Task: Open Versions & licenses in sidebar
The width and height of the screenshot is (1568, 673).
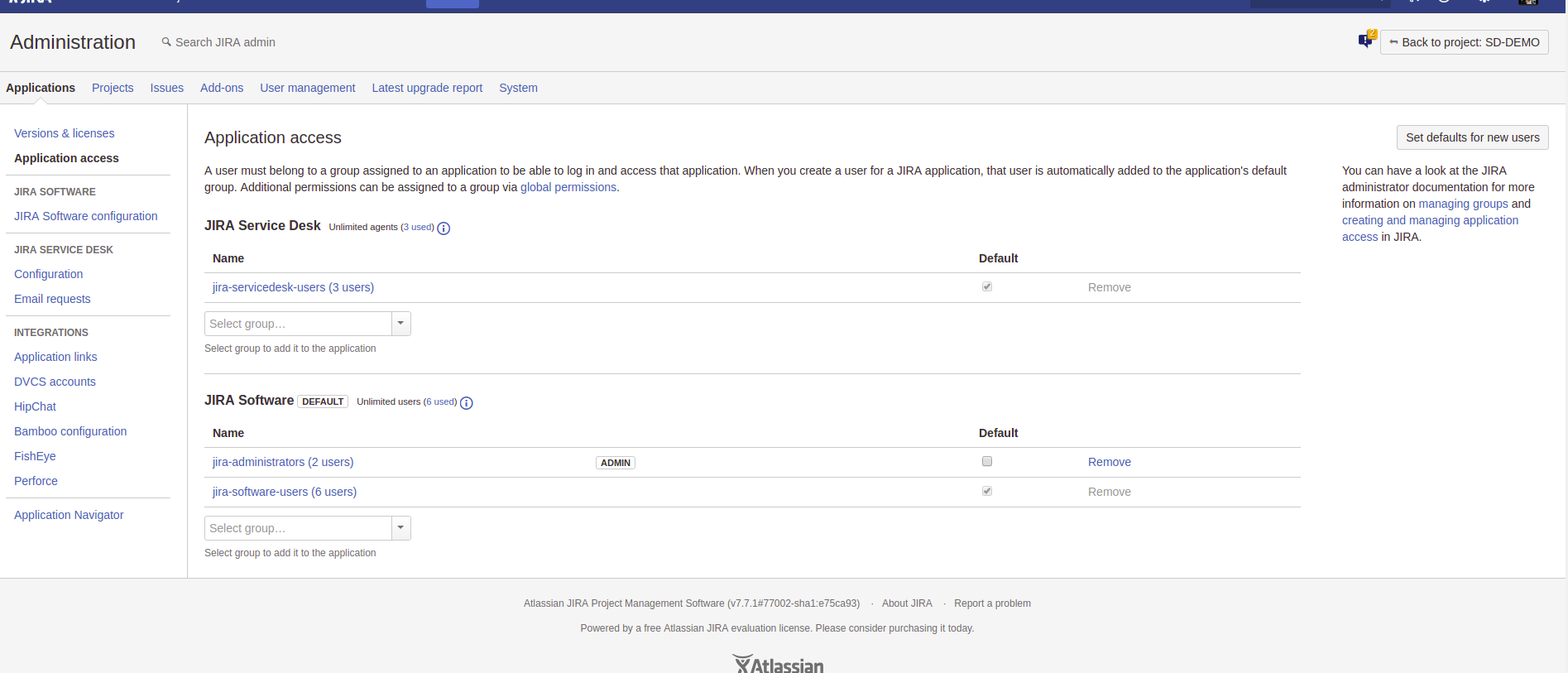Action: pos(64,133)
